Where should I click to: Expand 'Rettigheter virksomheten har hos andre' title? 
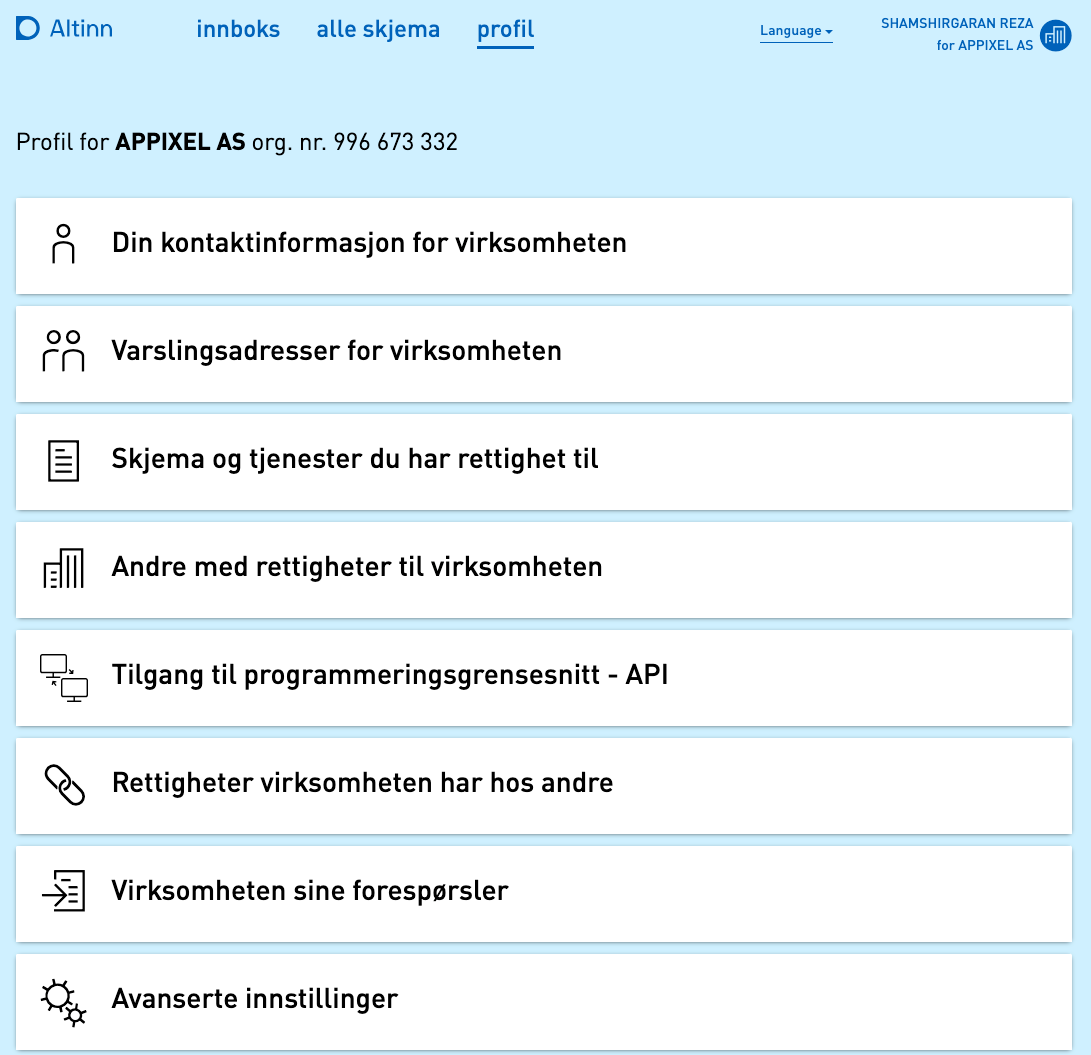(362, 782)
